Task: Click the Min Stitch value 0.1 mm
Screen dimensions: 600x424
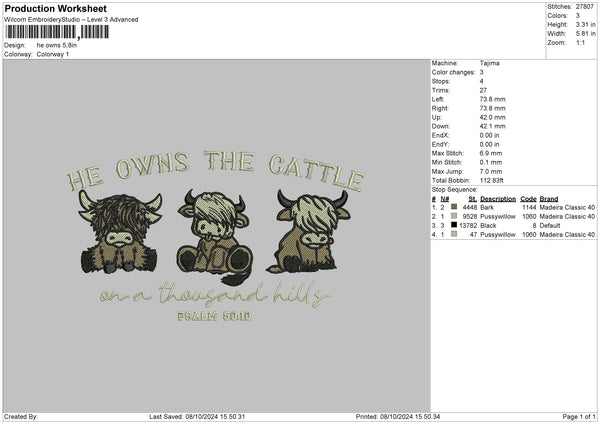Action: [x=491, y=162]
